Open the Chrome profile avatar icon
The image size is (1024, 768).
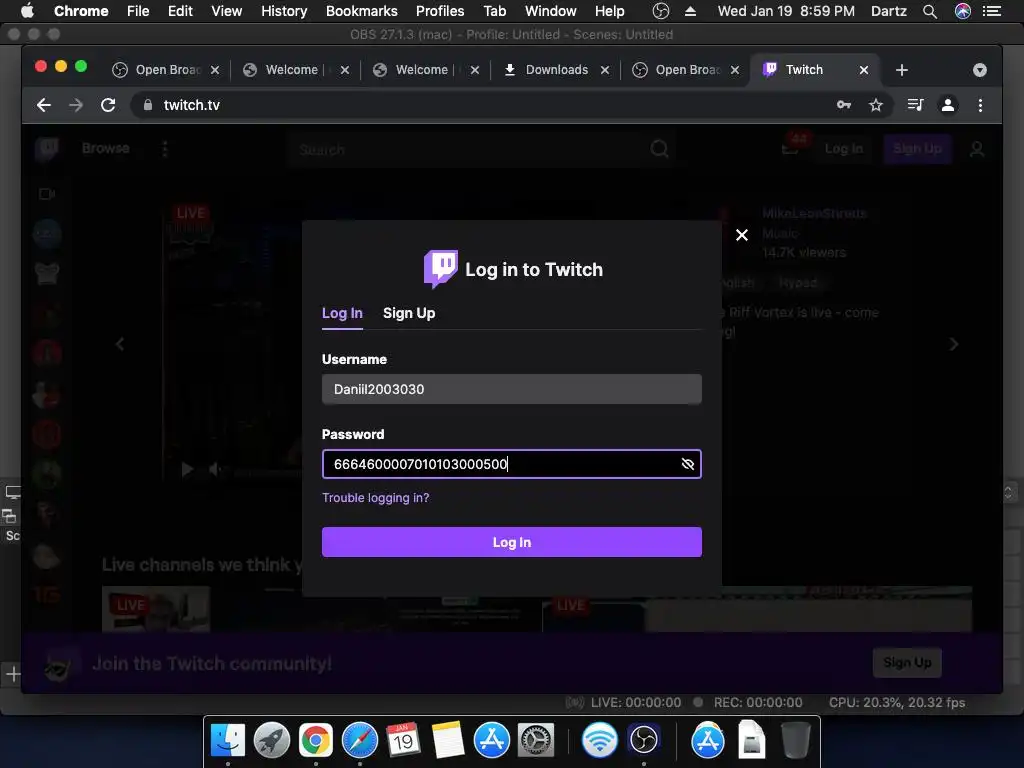pyautogui.click(x=948, y=105)
